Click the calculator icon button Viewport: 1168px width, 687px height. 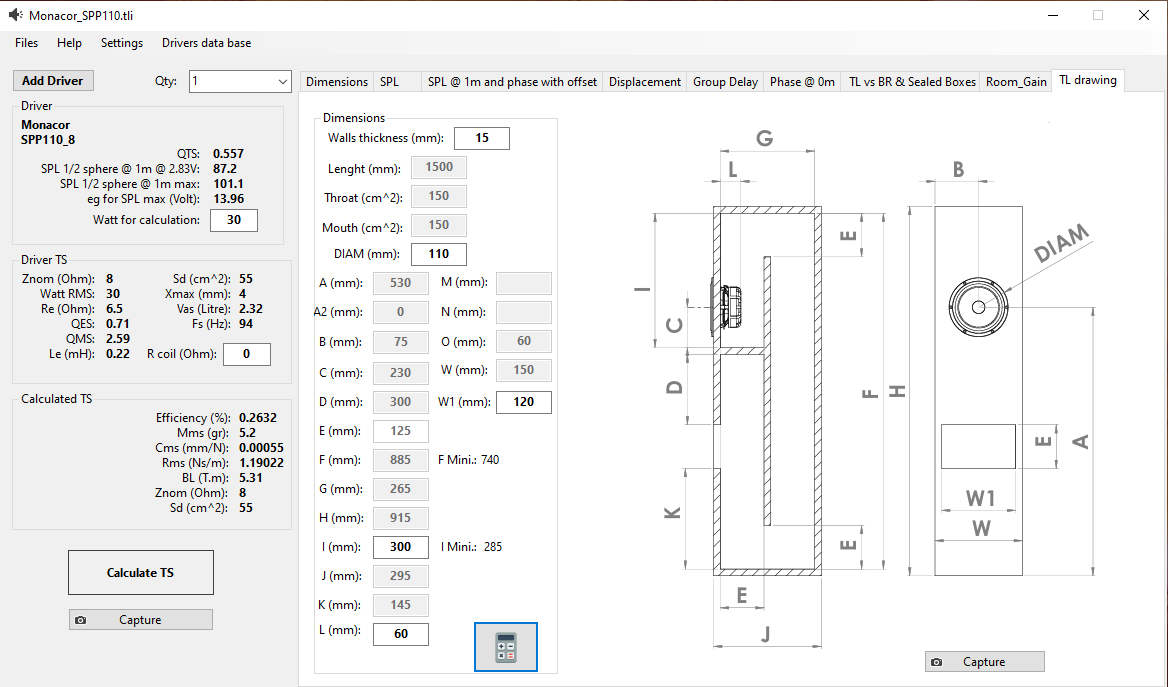(506, 647)
